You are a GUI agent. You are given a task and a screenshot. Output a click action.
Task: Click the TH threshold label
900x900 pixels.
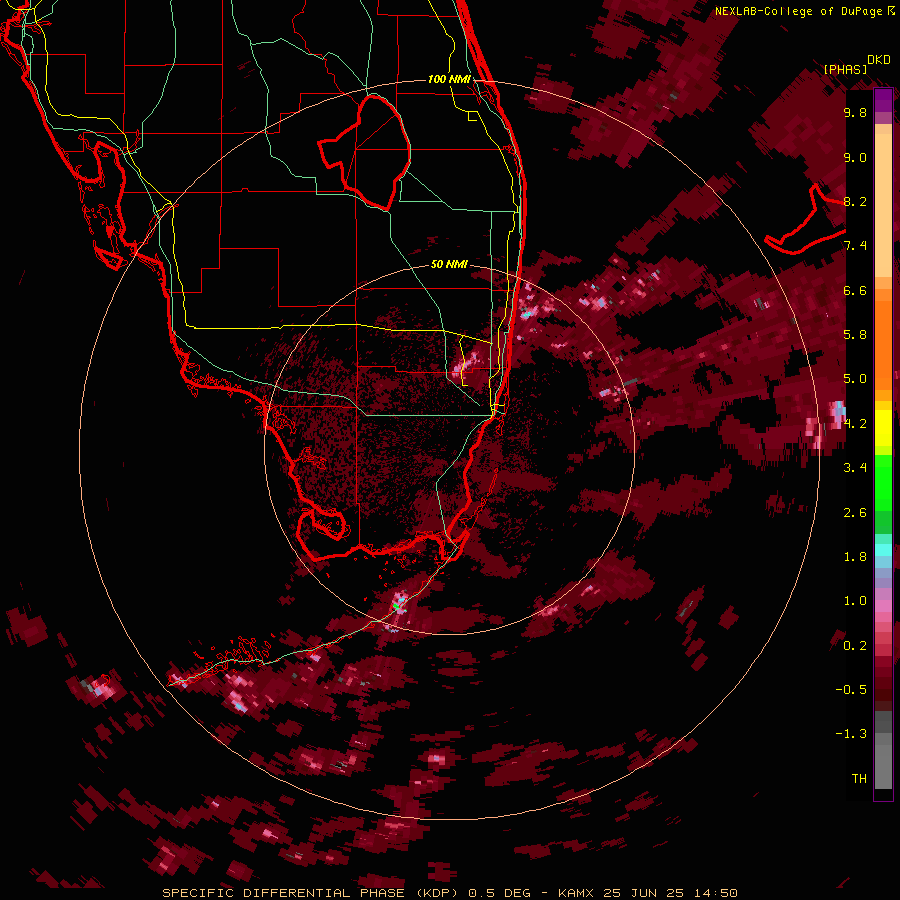coord(859,779)
